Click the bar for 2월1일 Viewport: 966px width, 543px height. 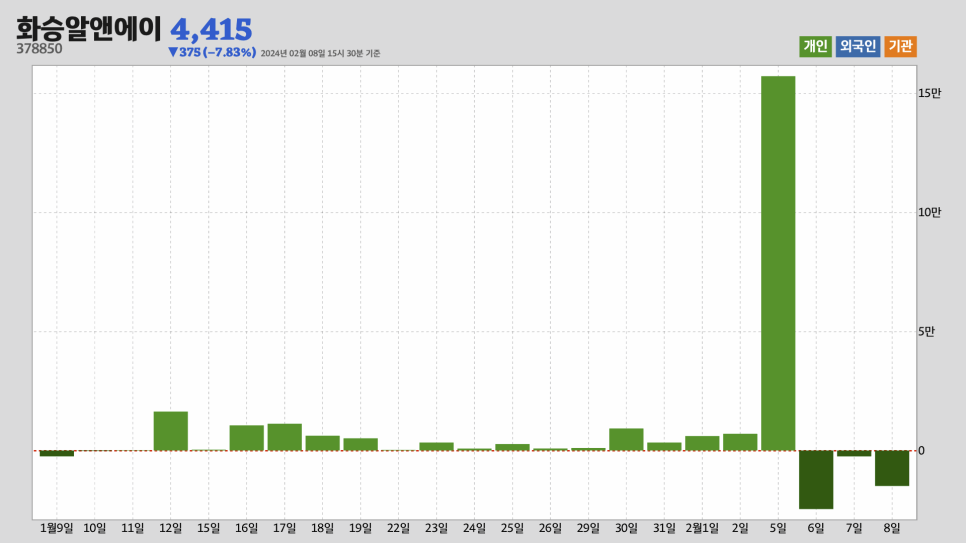pyautogui.click(x=702, y=443)
